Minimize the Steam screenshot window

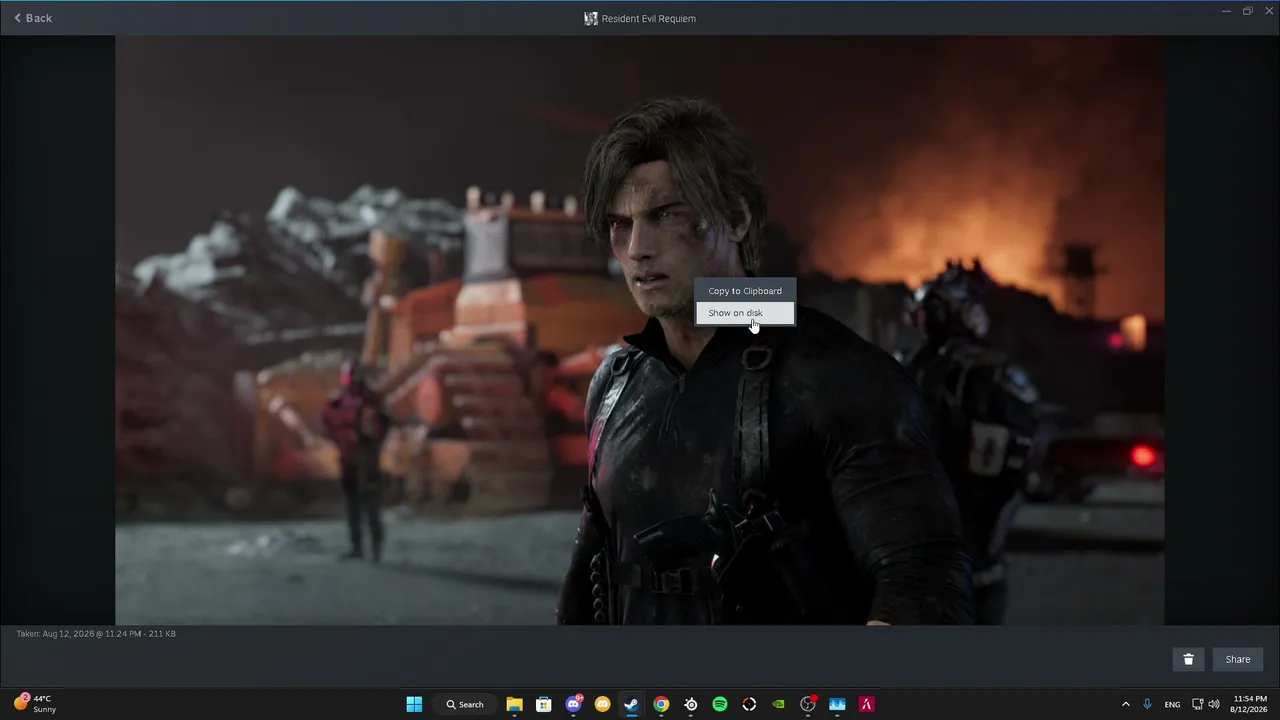pyautogui.click(x=1227, y=11)
